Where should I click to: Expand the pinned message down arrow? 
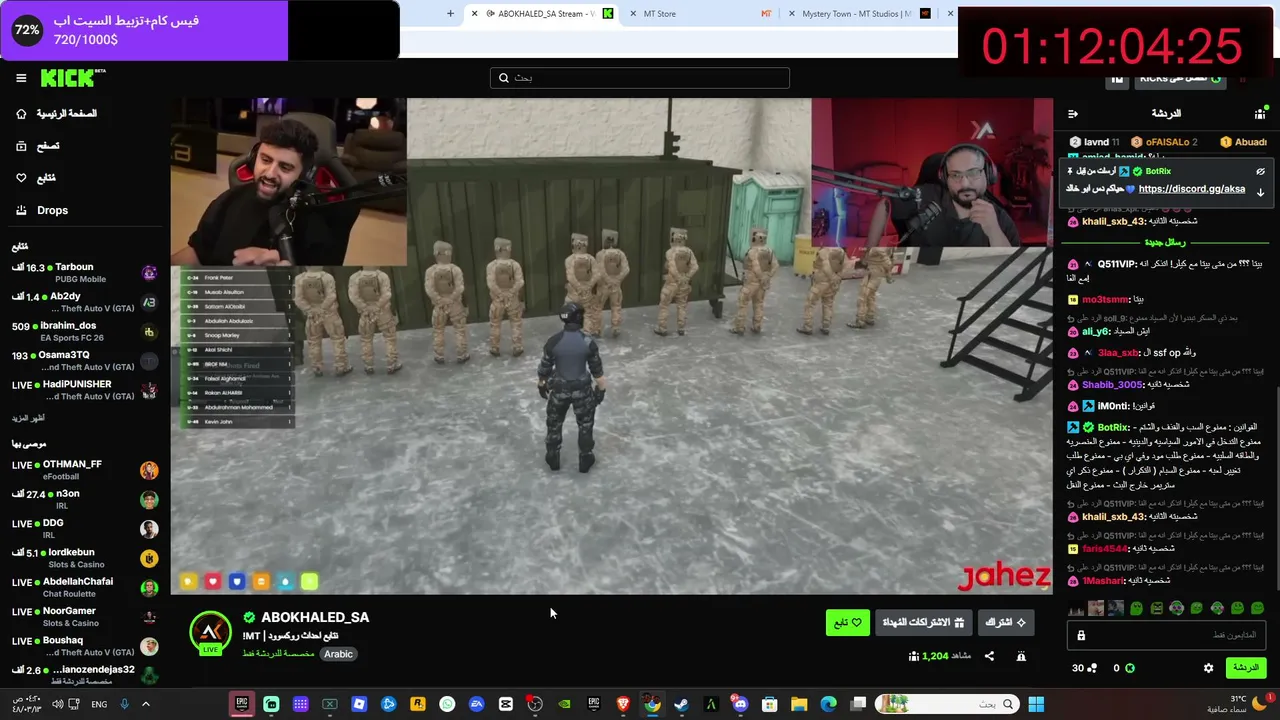point(1261,192)
